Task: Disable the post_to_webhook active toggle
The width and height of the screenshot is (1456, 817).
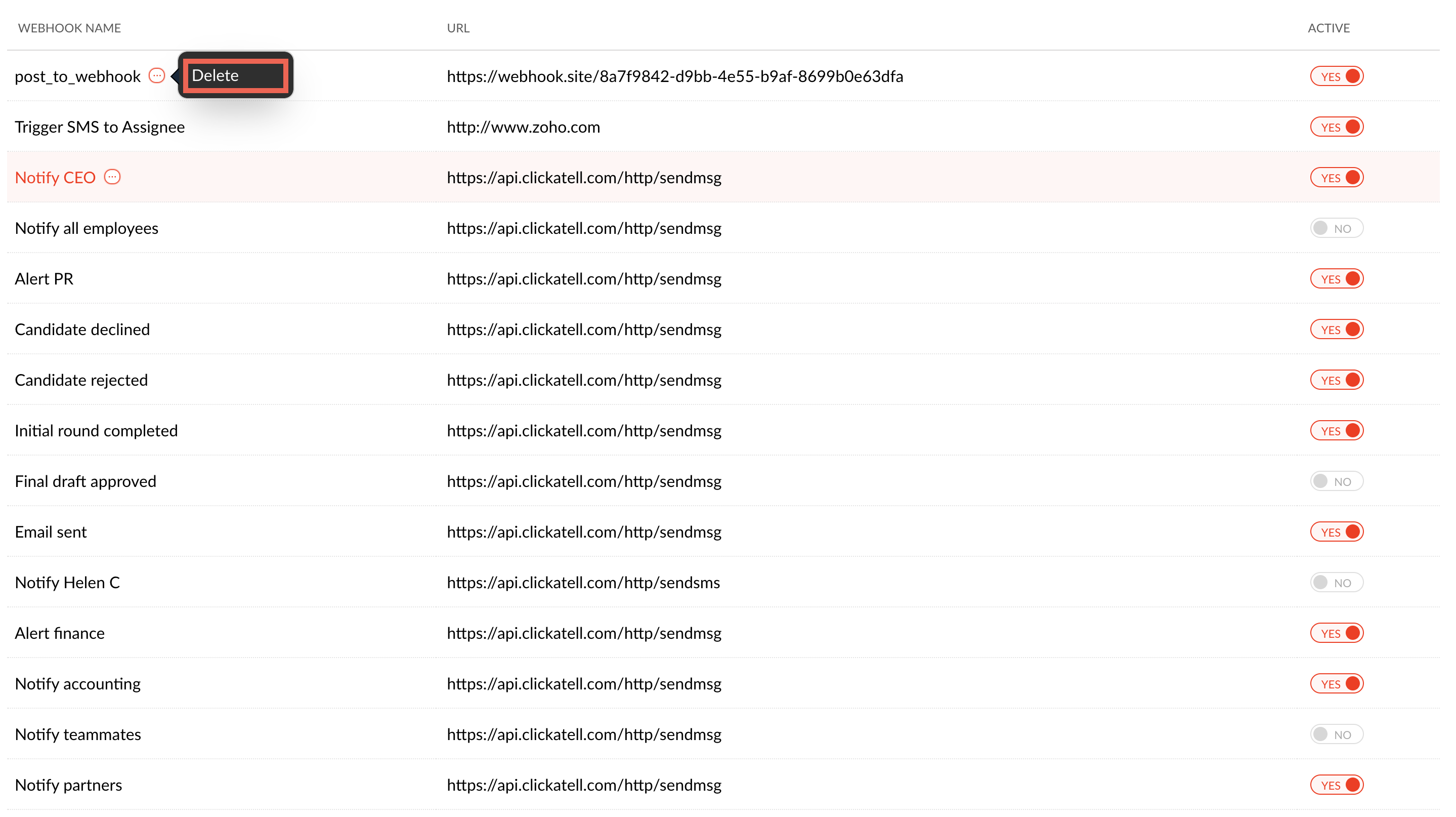Action: pos(1336,76)
